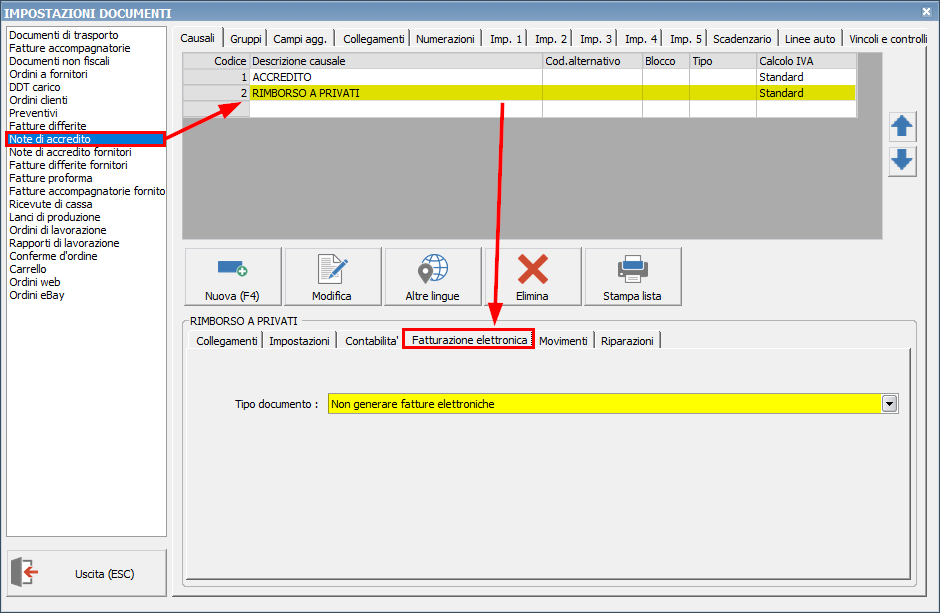This screenshot has width=940, height=613.
Task: Open the Riparazioni sub-tab
Action: 627,341
